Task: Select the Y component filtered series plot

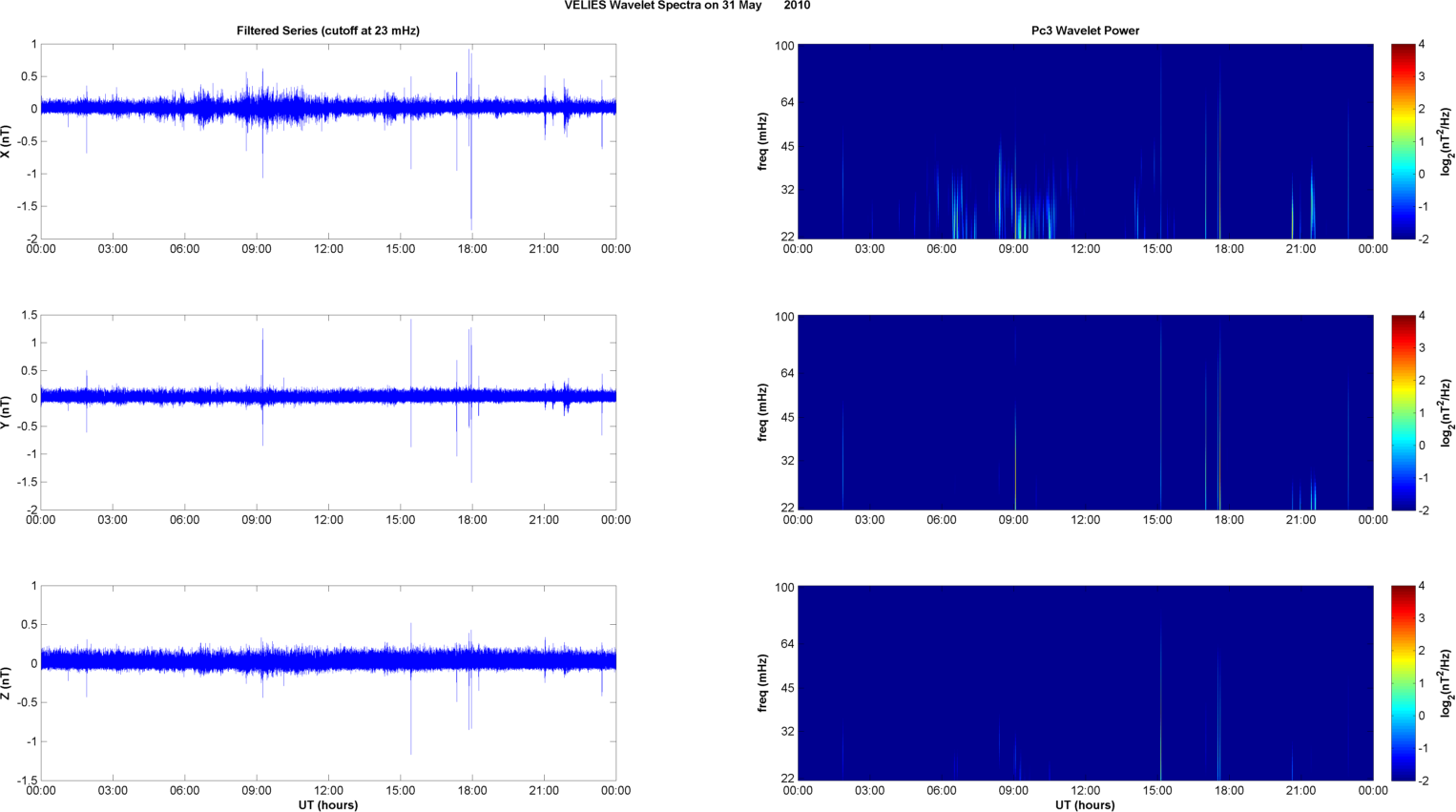Action: pos(328,412)
